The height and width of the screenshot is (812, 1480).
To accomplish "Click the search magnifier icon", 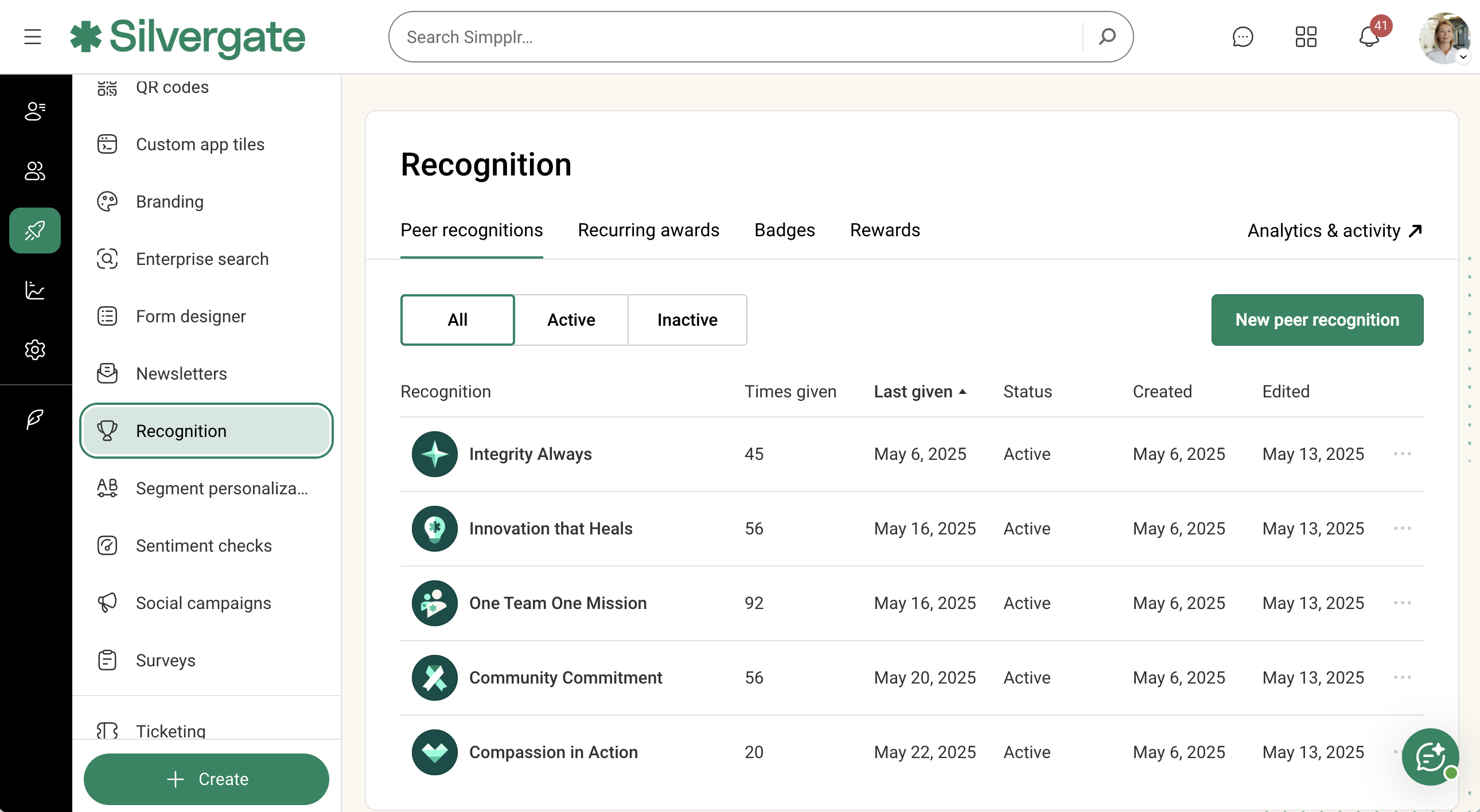I will coord(1107,37).
